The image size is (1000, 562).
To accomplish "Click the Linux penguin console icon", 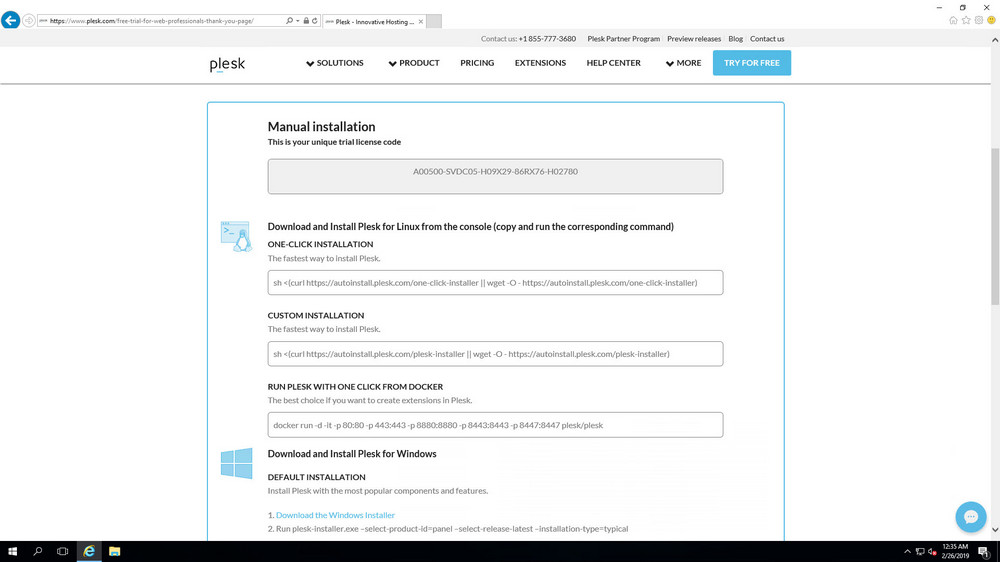I will tap(236, 237).
